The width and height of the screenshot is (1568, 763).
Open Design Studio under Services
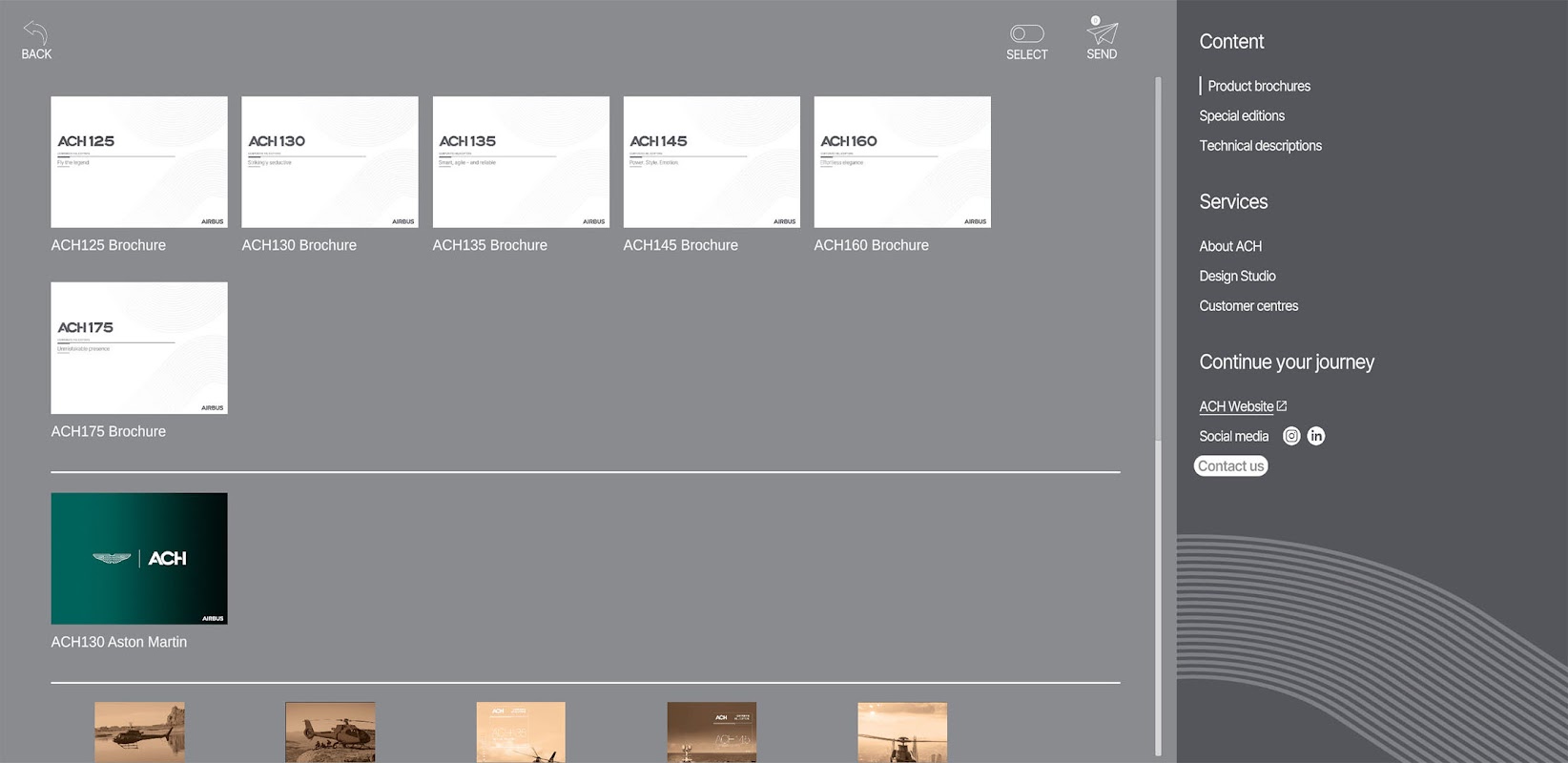[1237, 276]
